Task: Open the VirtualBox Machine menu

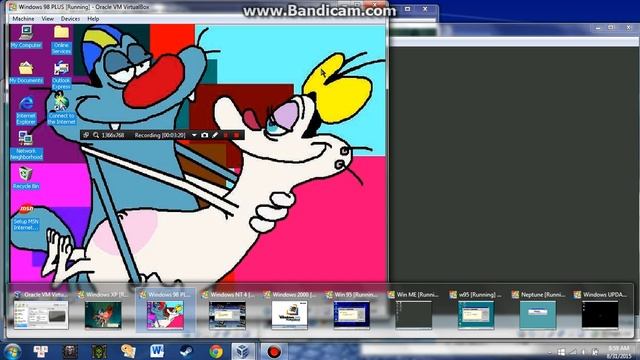Action: [23, 19]
